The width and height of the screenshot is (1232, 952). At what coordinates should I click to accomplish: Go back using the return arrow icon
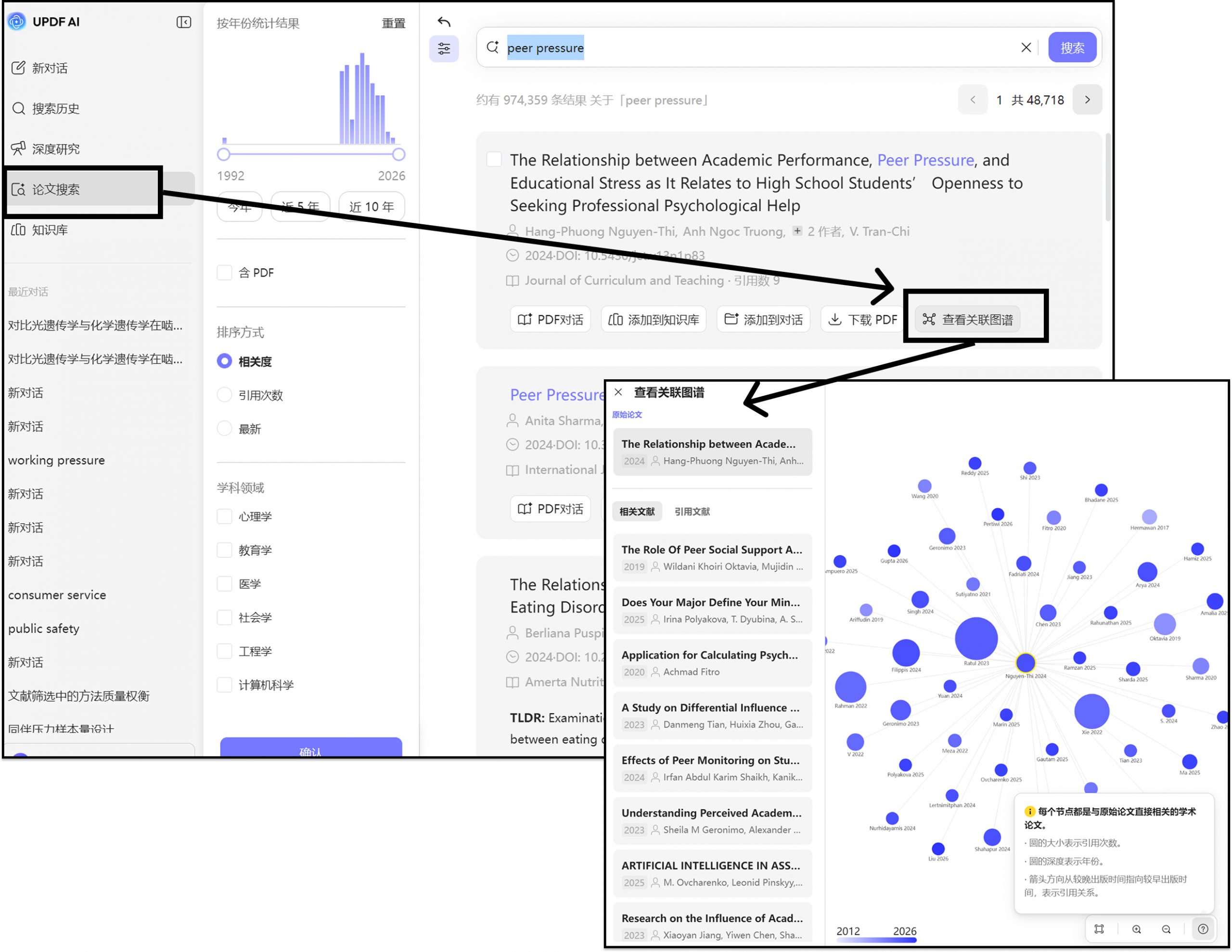[444, 22]
